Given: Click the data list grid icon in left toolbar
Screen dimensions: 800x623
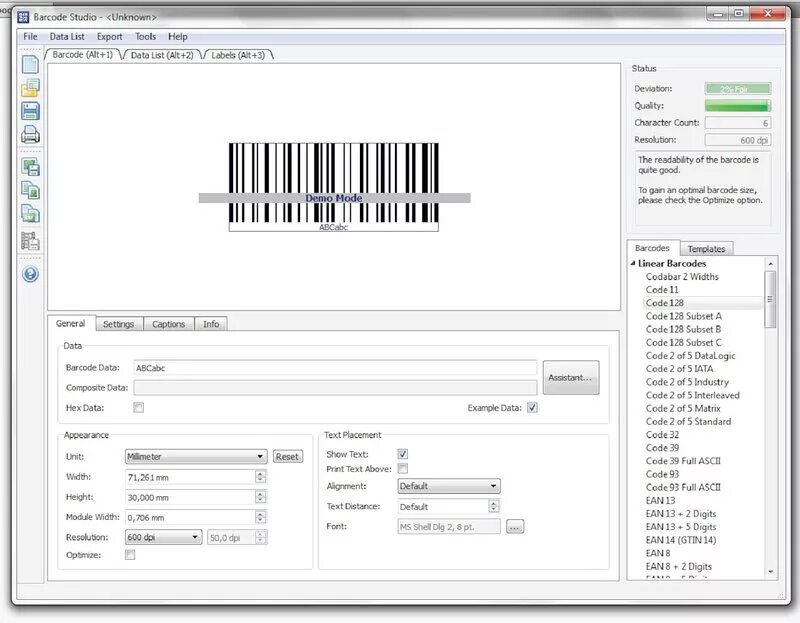Looking at the screenshot, I should tap(30, 241).
